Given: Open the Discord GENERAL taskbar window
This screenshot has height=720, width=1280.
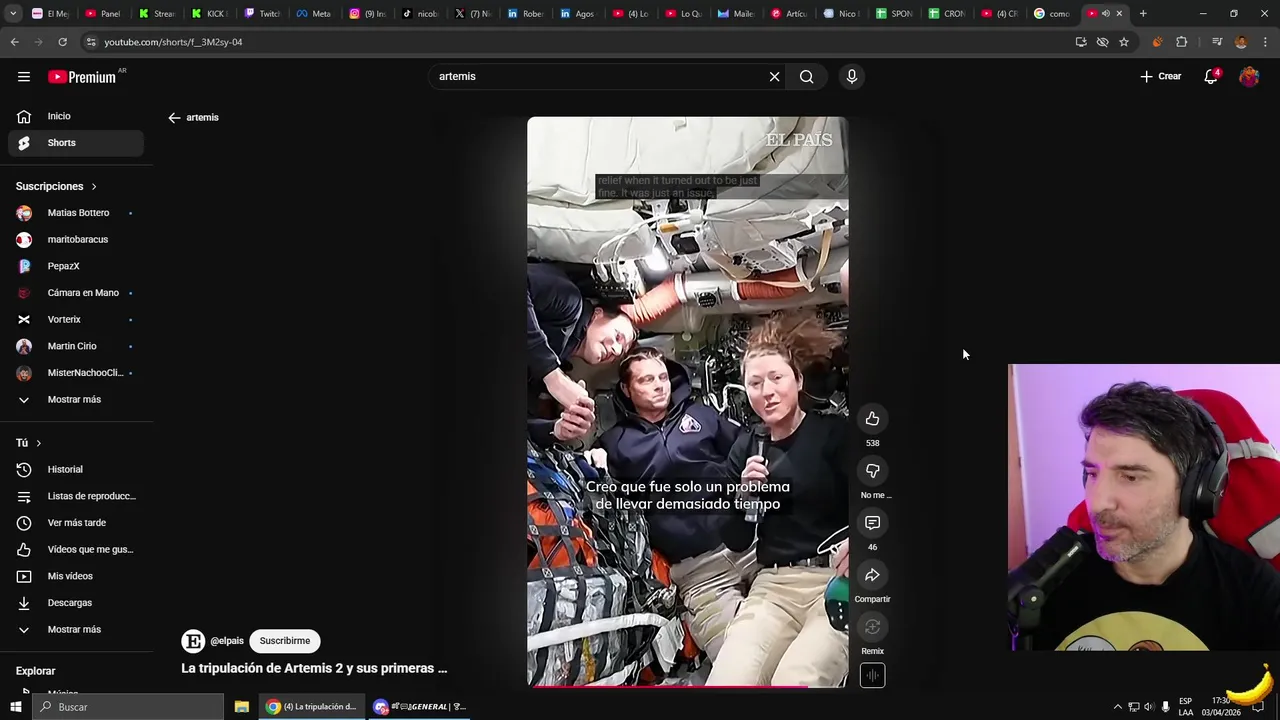Looking at the screenshot, I should tap(421, 707).
